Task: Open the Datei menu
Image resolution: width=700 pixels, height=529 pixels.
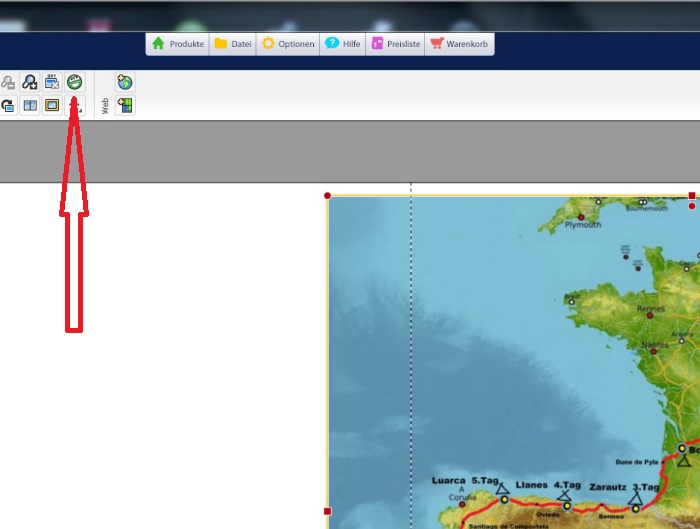Action: coord(233,44)
